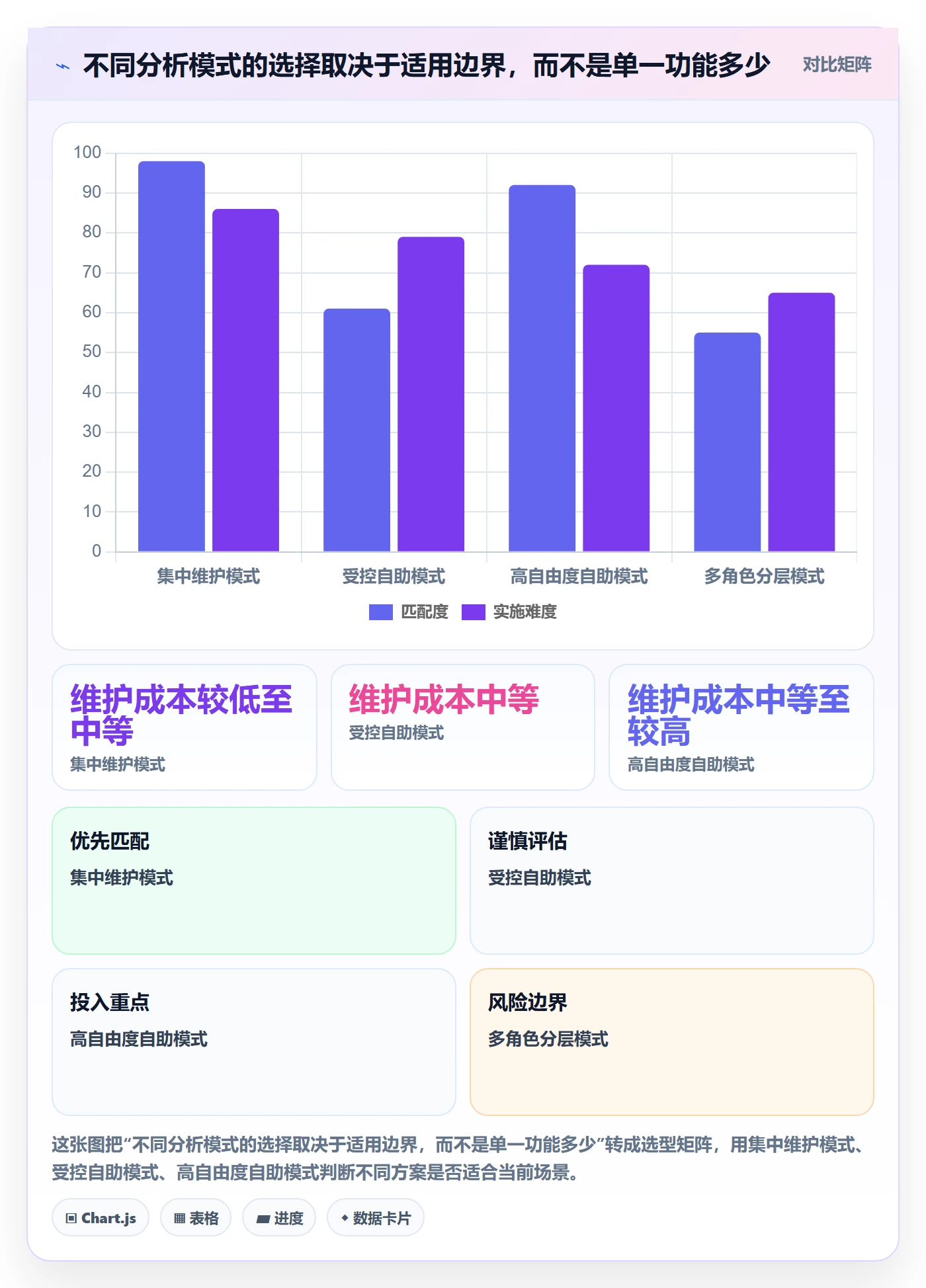Viewport: 926px width, 1288px height.
Task: Click 多角色分层模式 under 风险边界
Action: pos(548,1039)
